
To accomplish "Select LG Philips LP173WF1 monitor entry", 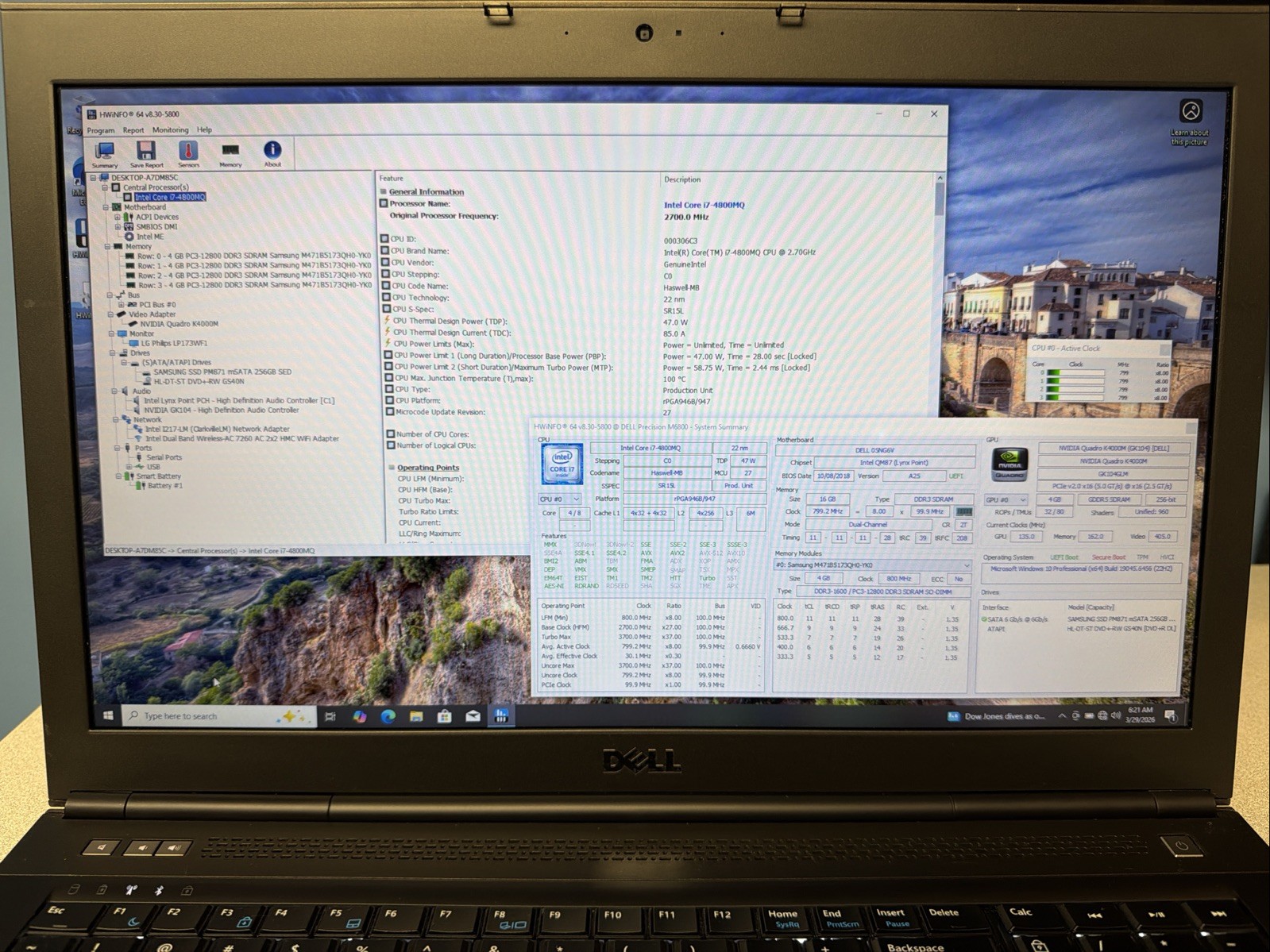I will 174,343.
